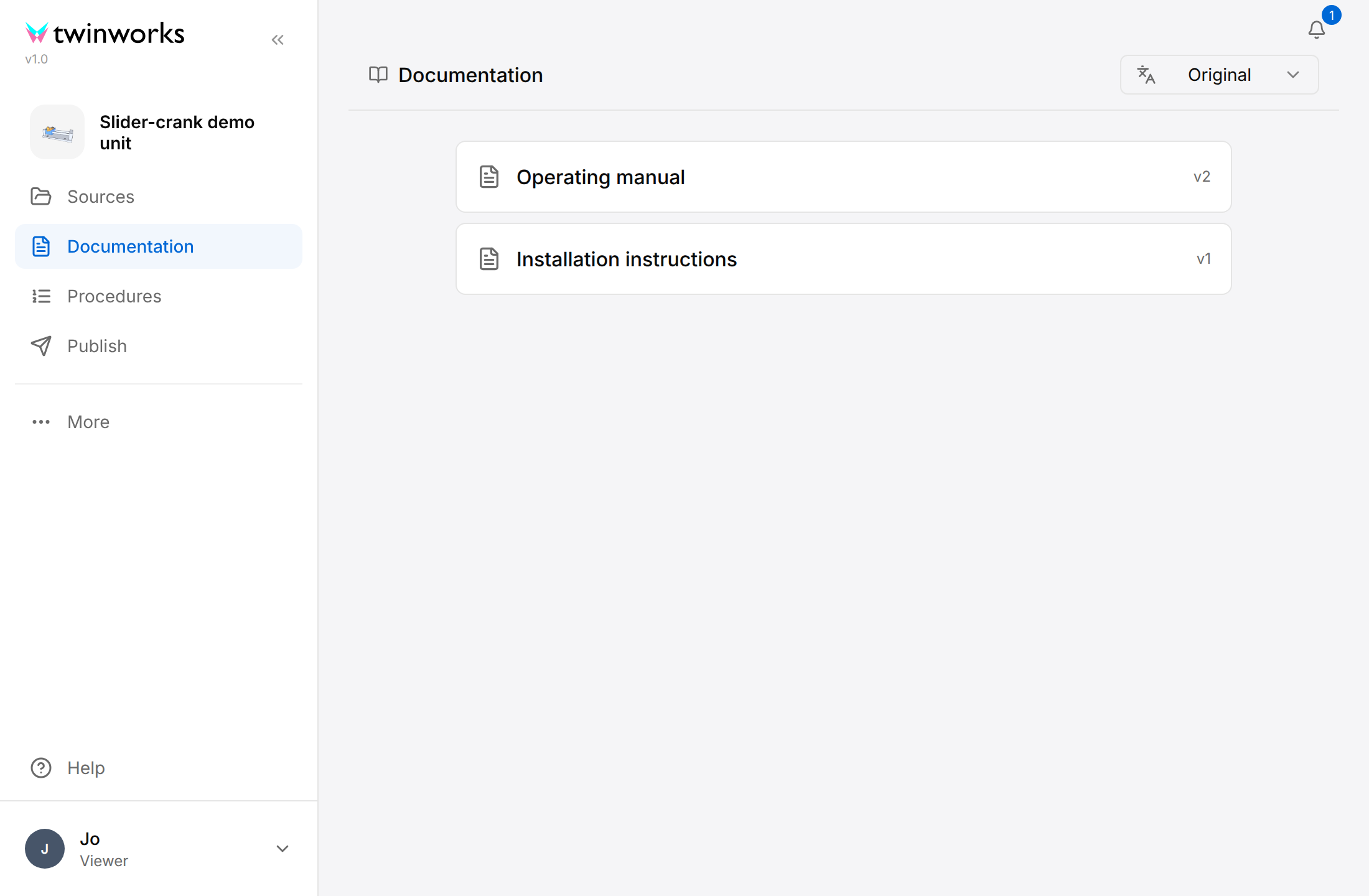The width and height of the screenshot is (1369, 896).
Task: Click the v1.0 app version text
Action: pos(36,59)
